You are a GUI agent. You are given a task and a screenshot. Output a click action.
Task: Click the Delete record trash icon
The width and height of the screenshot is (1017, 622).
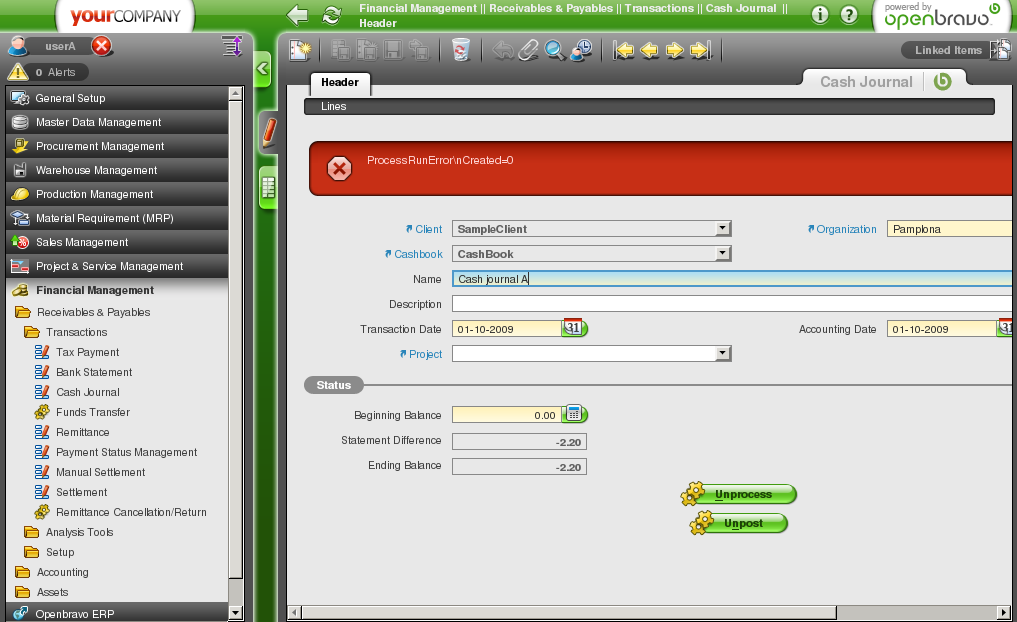(x=460, y=50)
